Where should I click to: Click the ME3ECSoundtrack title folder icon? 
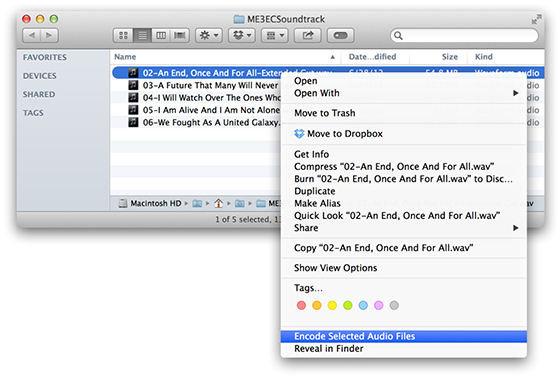tap(239, 19)
